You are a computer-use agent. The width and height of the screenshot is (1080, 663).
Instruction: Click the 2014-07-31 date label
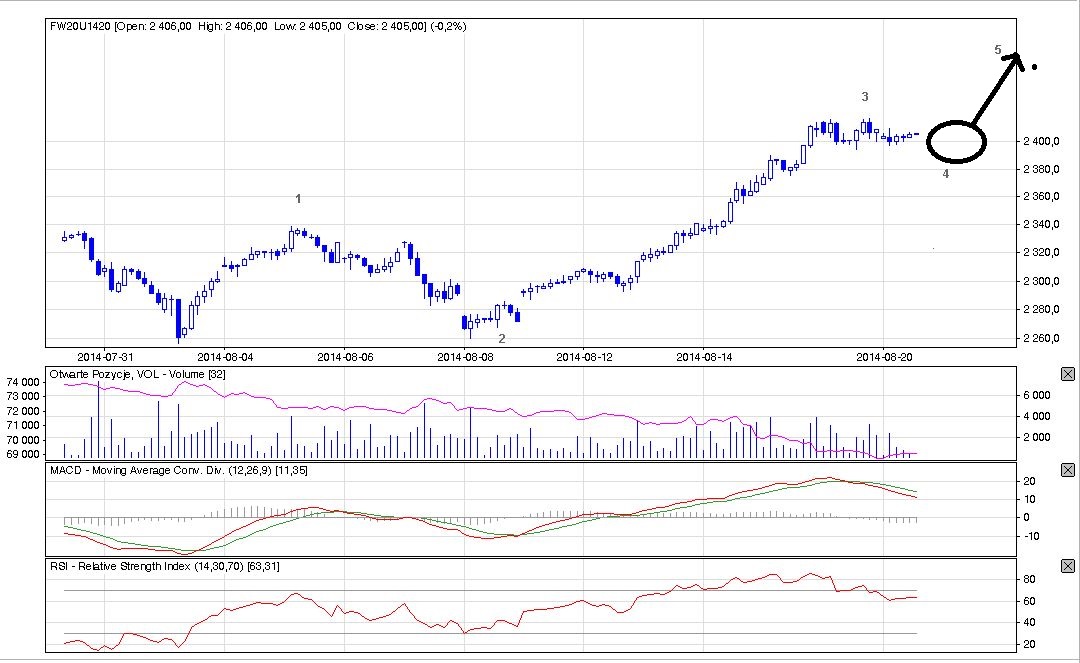click(x=105, y=357)
